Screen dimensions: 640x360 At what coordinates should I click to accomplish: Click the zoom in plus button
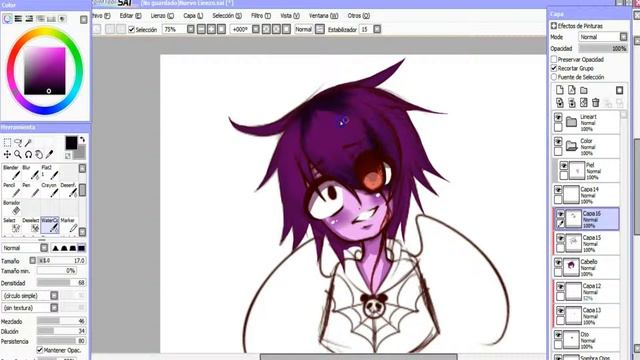tap(211, 29)
